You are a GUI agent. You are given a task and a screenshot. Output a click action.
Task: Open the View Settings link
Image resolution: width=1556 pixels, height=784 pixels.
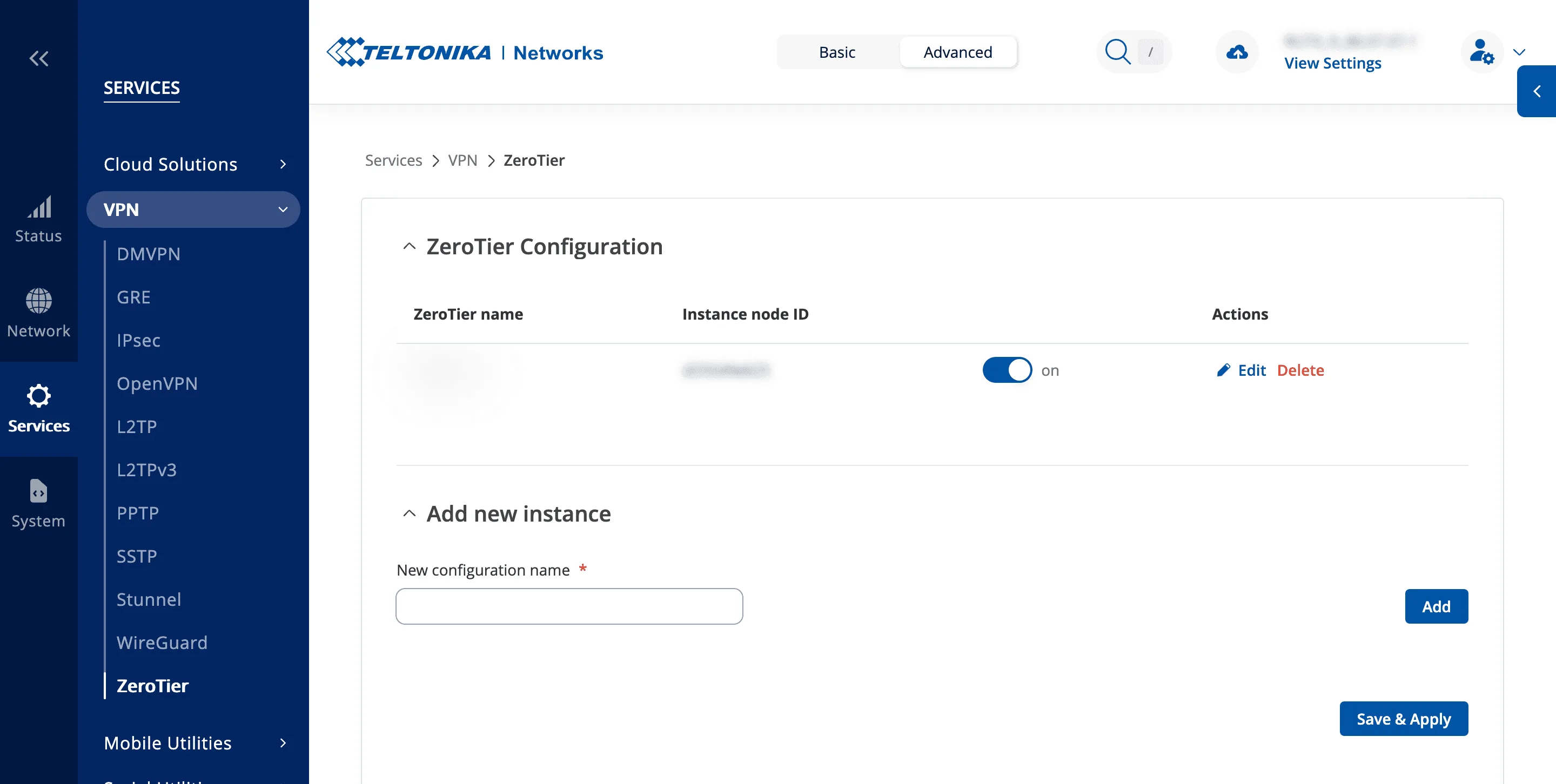(1332, 63)
